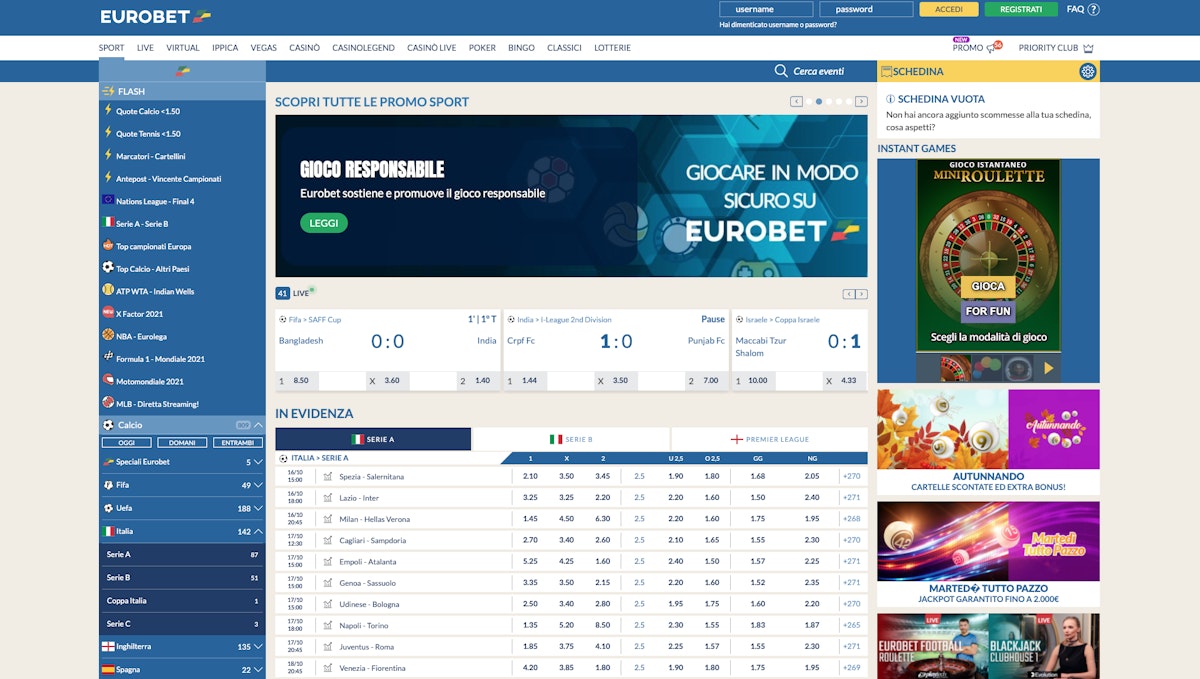
Task: Click the username input field
Action: tap(766, 8)
